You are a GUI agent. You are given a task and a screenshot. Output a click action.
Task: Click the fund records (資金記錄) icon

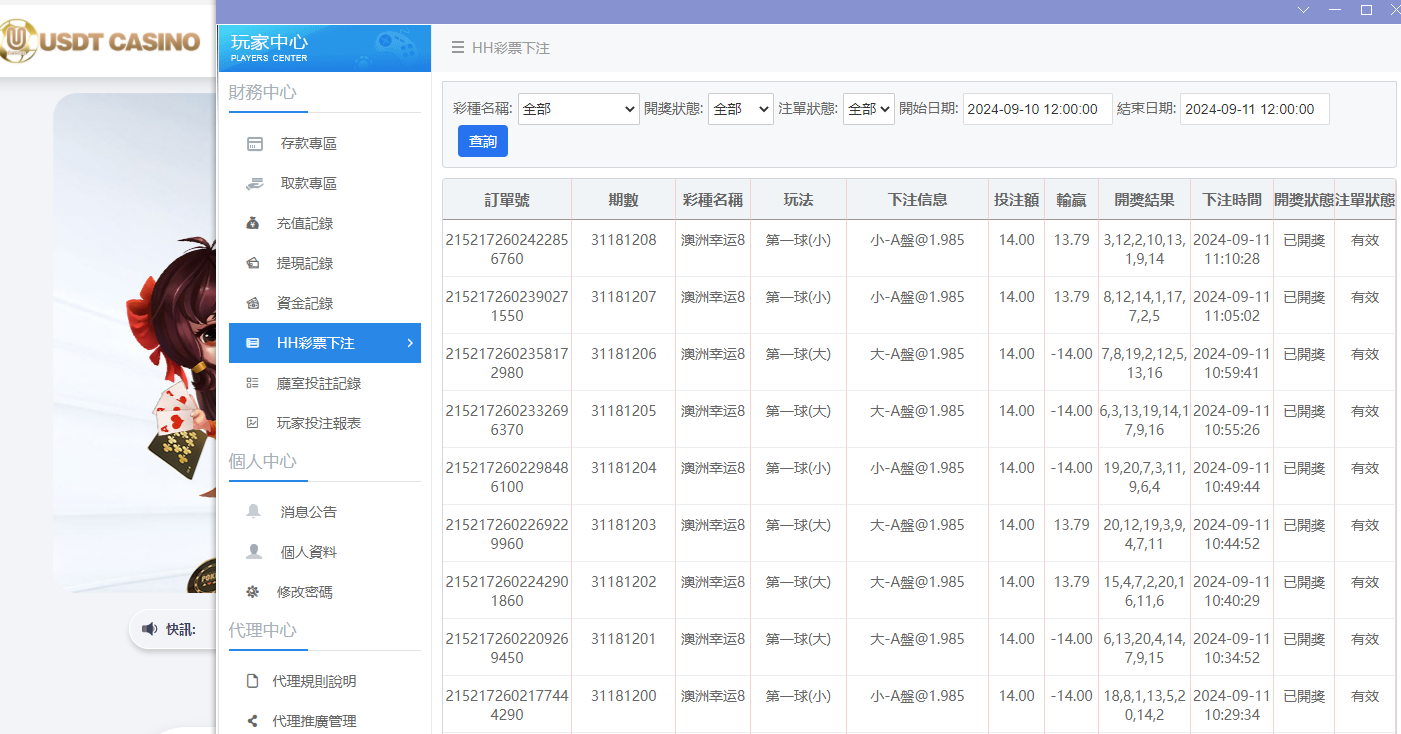tap(253, 304)
